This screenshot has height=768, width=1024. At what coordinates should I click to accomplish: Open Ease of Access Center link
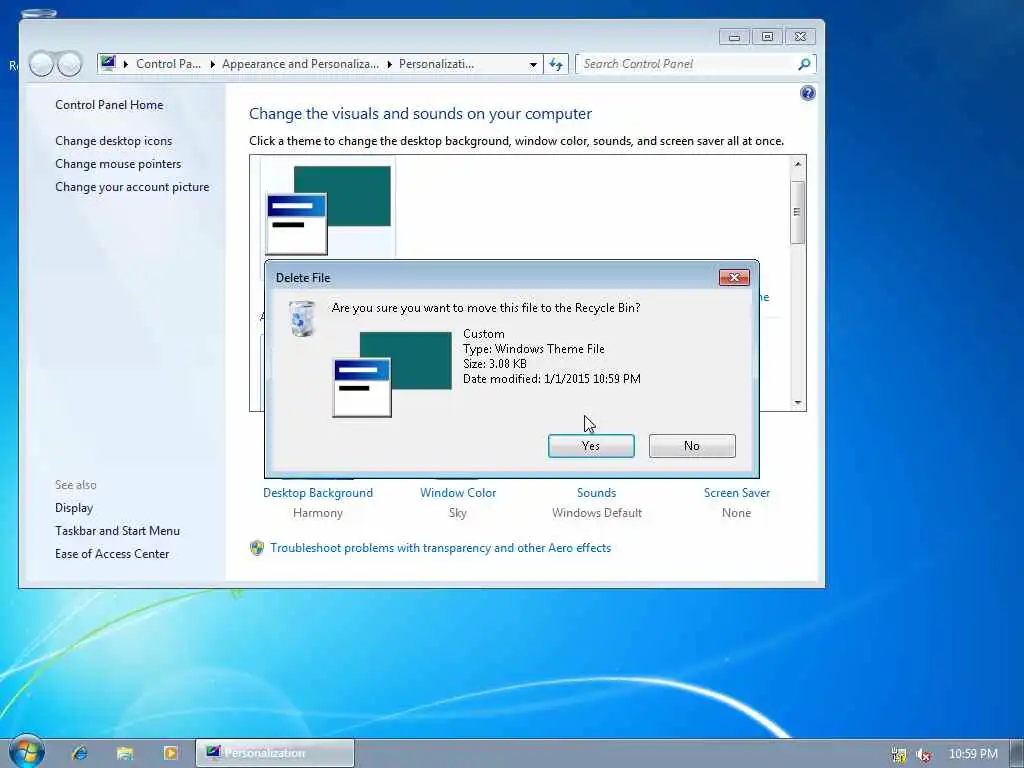click(112, 554)
